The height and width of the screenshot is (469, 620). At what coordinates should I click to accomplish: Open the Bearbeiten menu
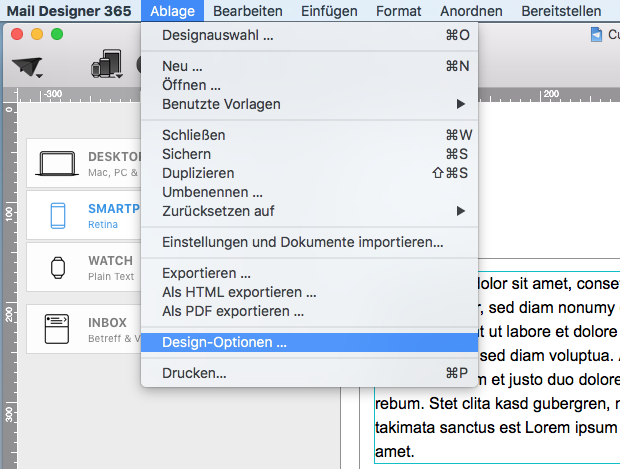point(248,11)
